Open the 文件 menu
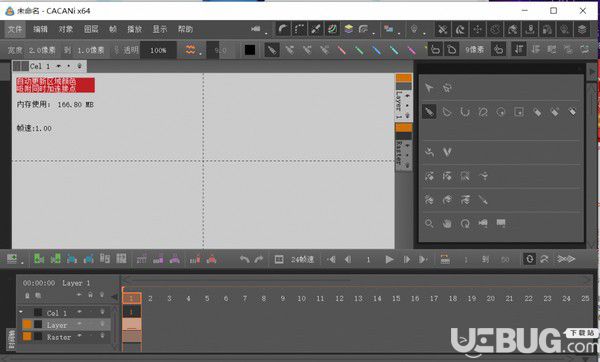 (15, 29)
